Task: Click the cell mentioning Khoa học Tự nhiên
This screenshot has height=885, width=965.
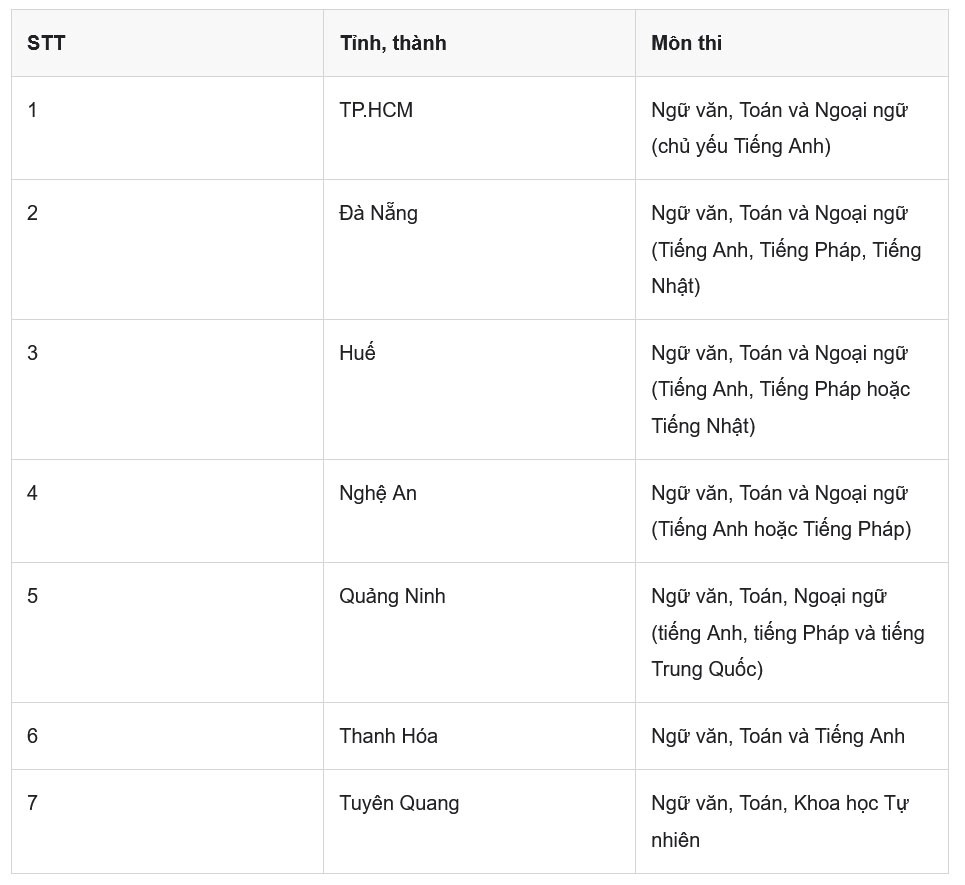Action: coord(779,821)
